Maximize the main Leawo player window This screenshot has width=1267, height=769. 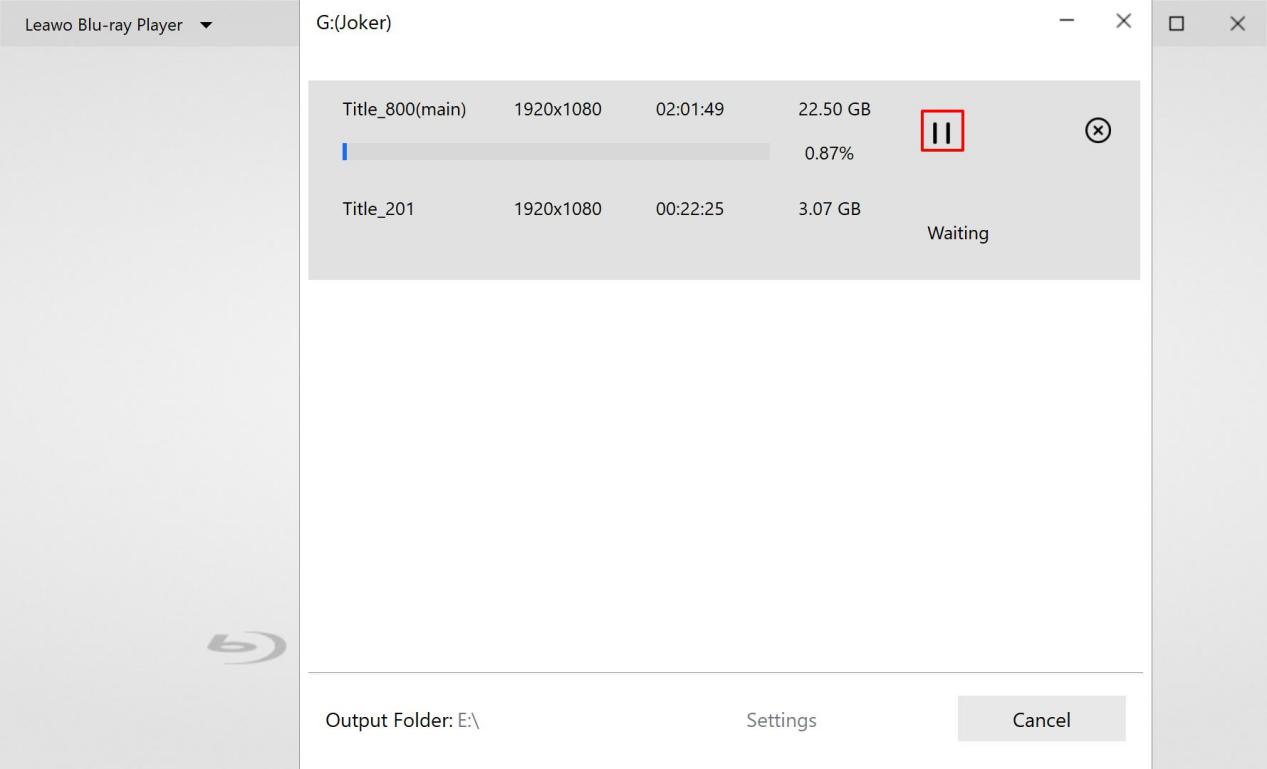(x=1177, y=23)
